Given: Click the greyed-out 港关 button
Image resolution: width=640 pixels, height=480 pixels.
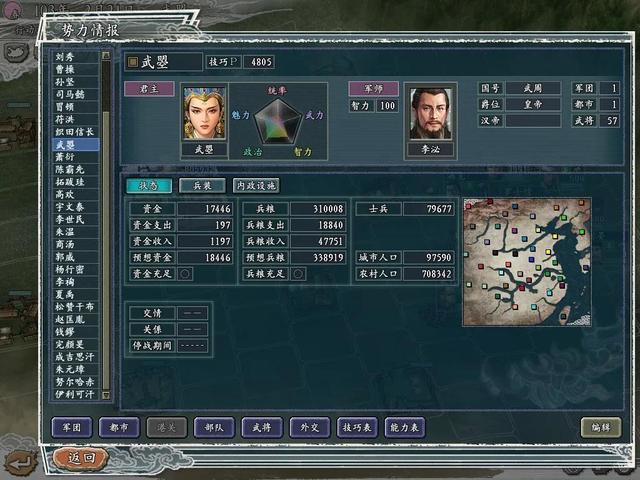Looking at the screenshot, I should [167, 427].
